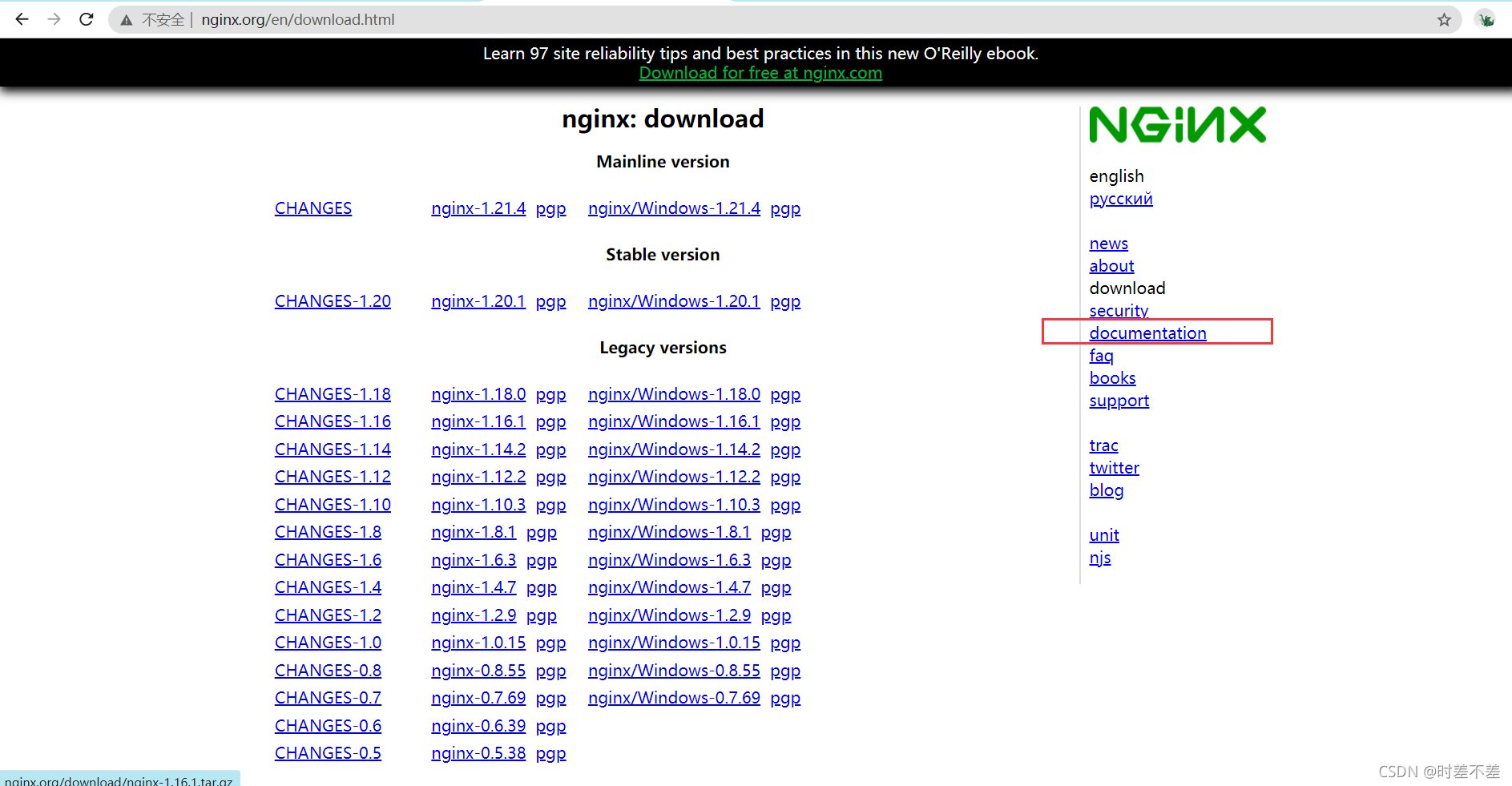The height and width of the screenshot is (786, 1512).
Task: Reload the page with the refresh icon
Action: [87, 19]
